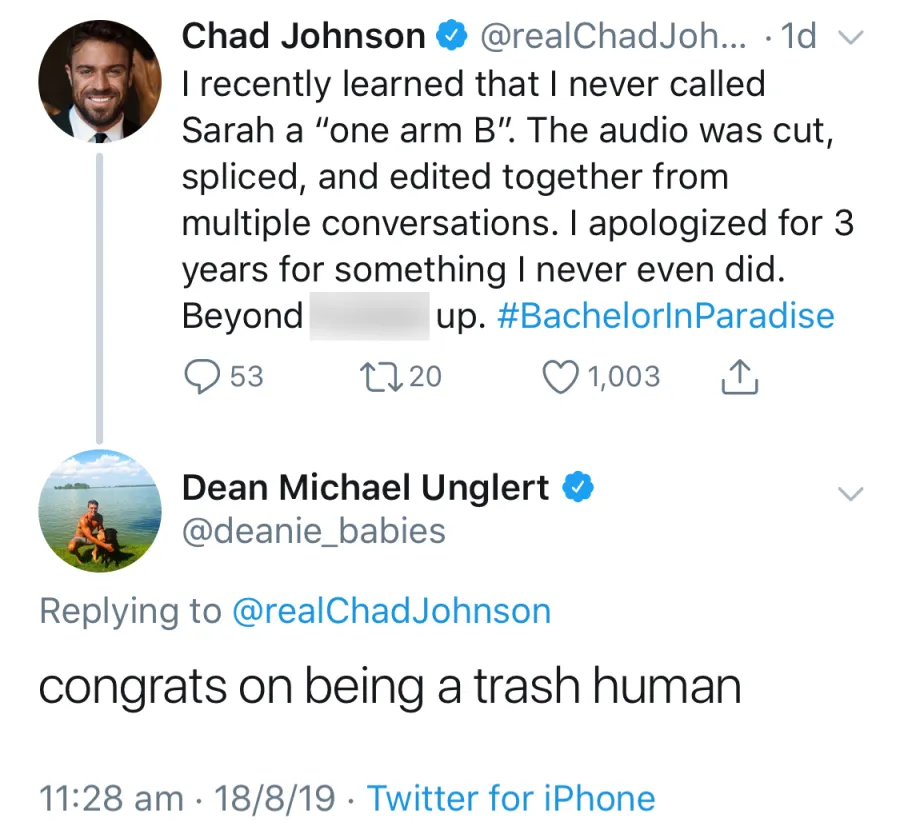Image resolution: width=900 pixels, height=838 pixels.
Task: Open the share icon on Chad's tweet
Action: click(739, 376)
